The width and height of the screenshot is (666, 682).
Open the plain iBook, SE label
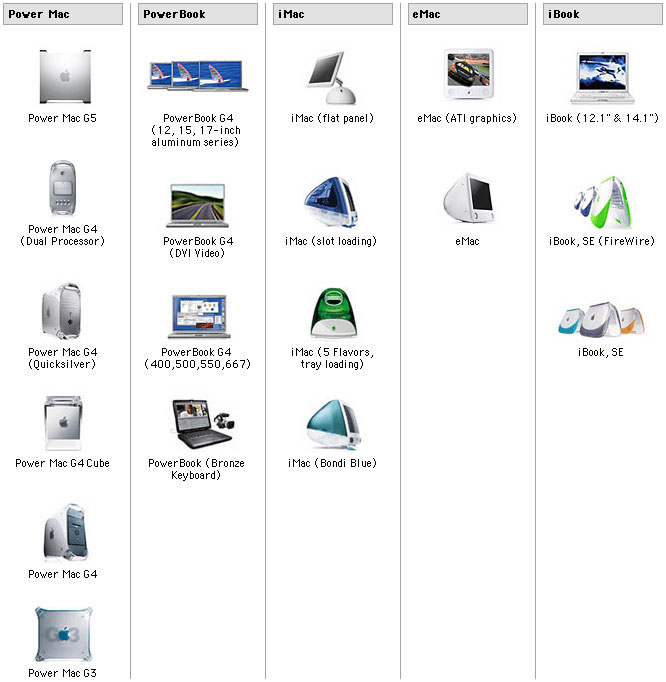pos(601,352)
